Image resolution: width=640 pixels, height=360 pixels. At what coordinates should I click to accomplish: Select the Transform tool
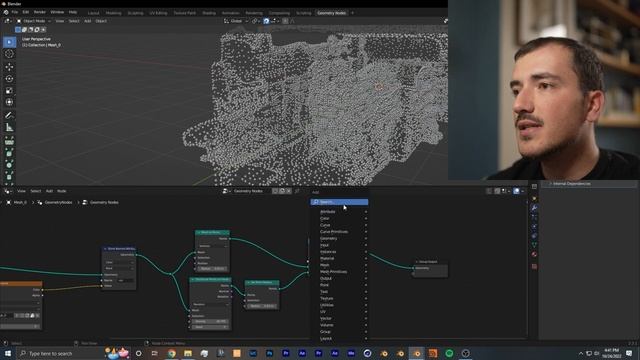tap(9, 102)
